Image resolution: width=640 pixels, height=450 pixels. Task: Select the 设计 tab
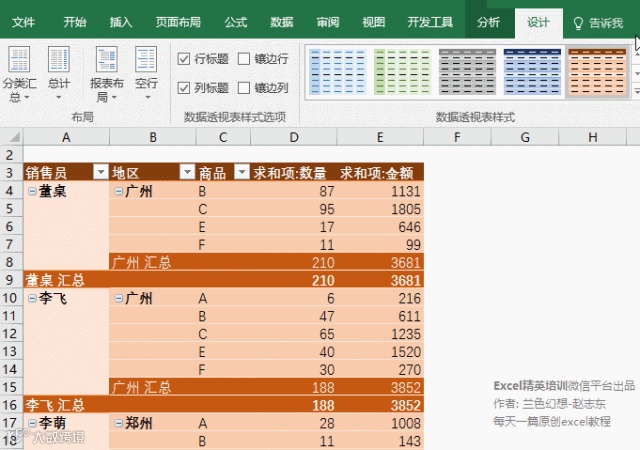(538, 22)
